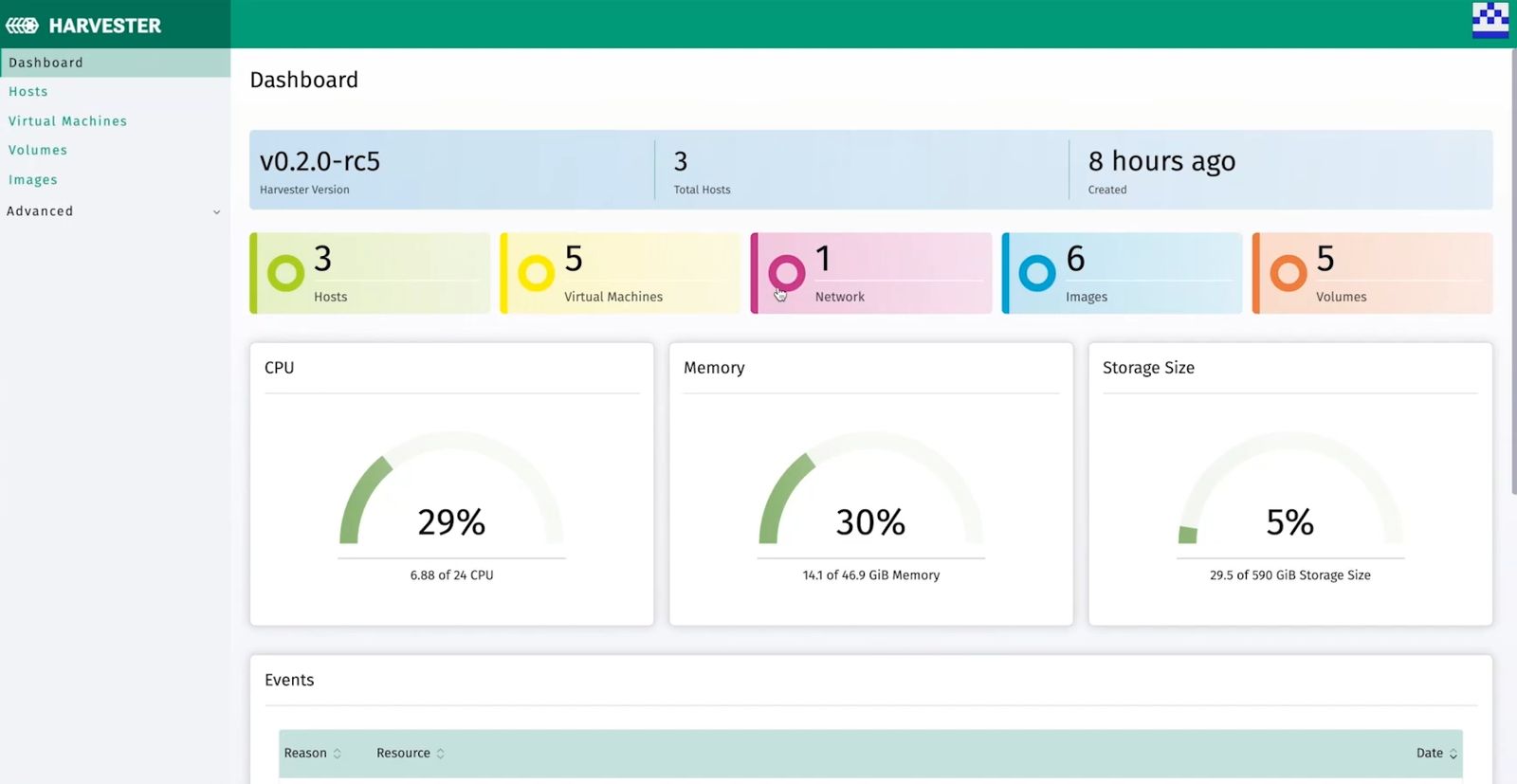Navigate to Volumes in the sidebar
The width and height of the screenshot is (1517, 784).
(x=38, y=150)
